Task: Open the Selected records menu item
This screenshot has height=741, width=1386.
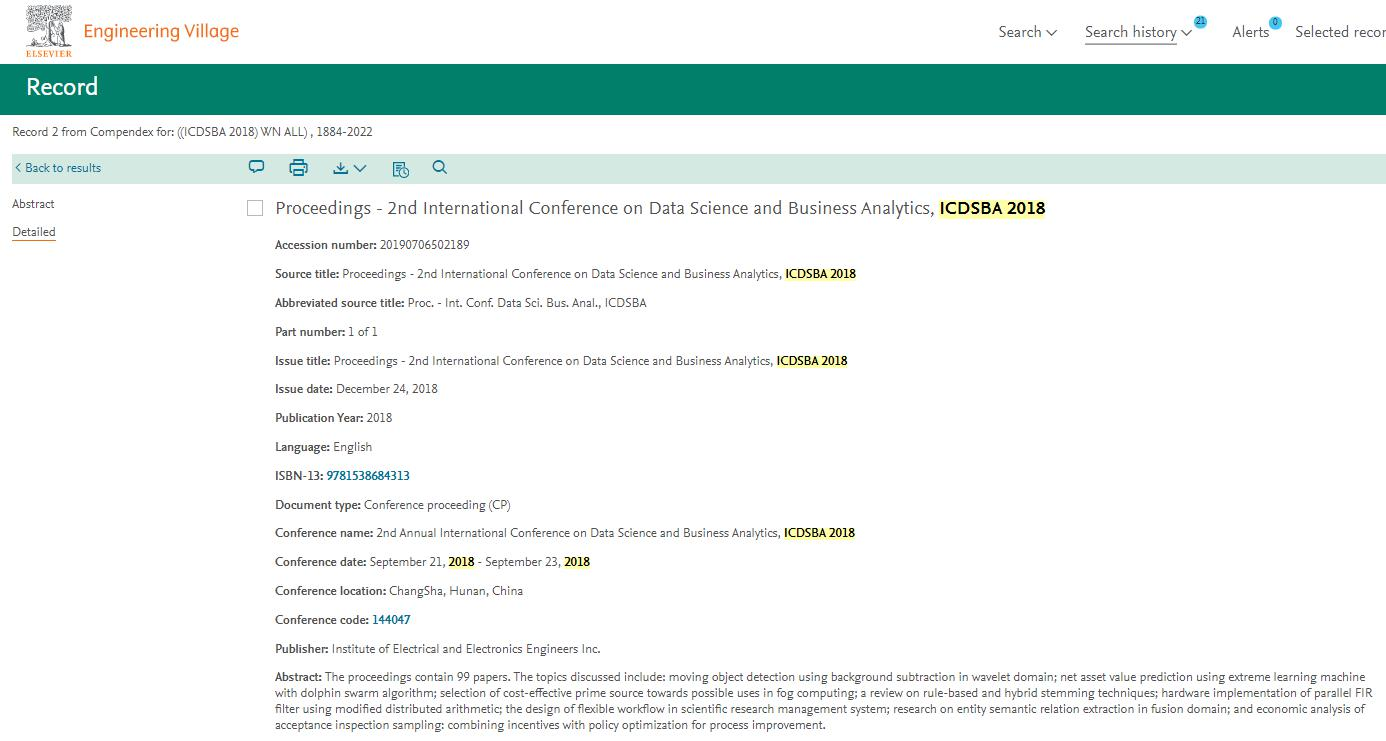Action: [x=1339, y=32]
